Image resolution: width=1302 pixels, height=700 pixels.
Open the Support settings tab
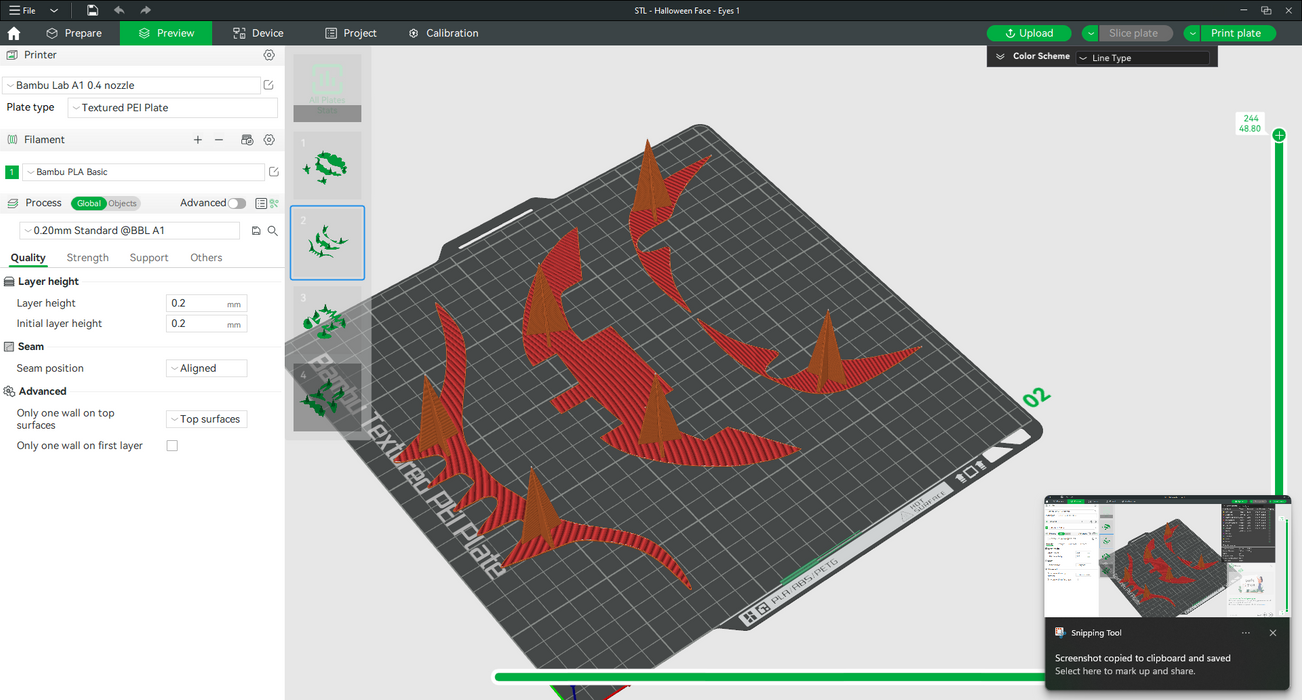tap(149, 258)
